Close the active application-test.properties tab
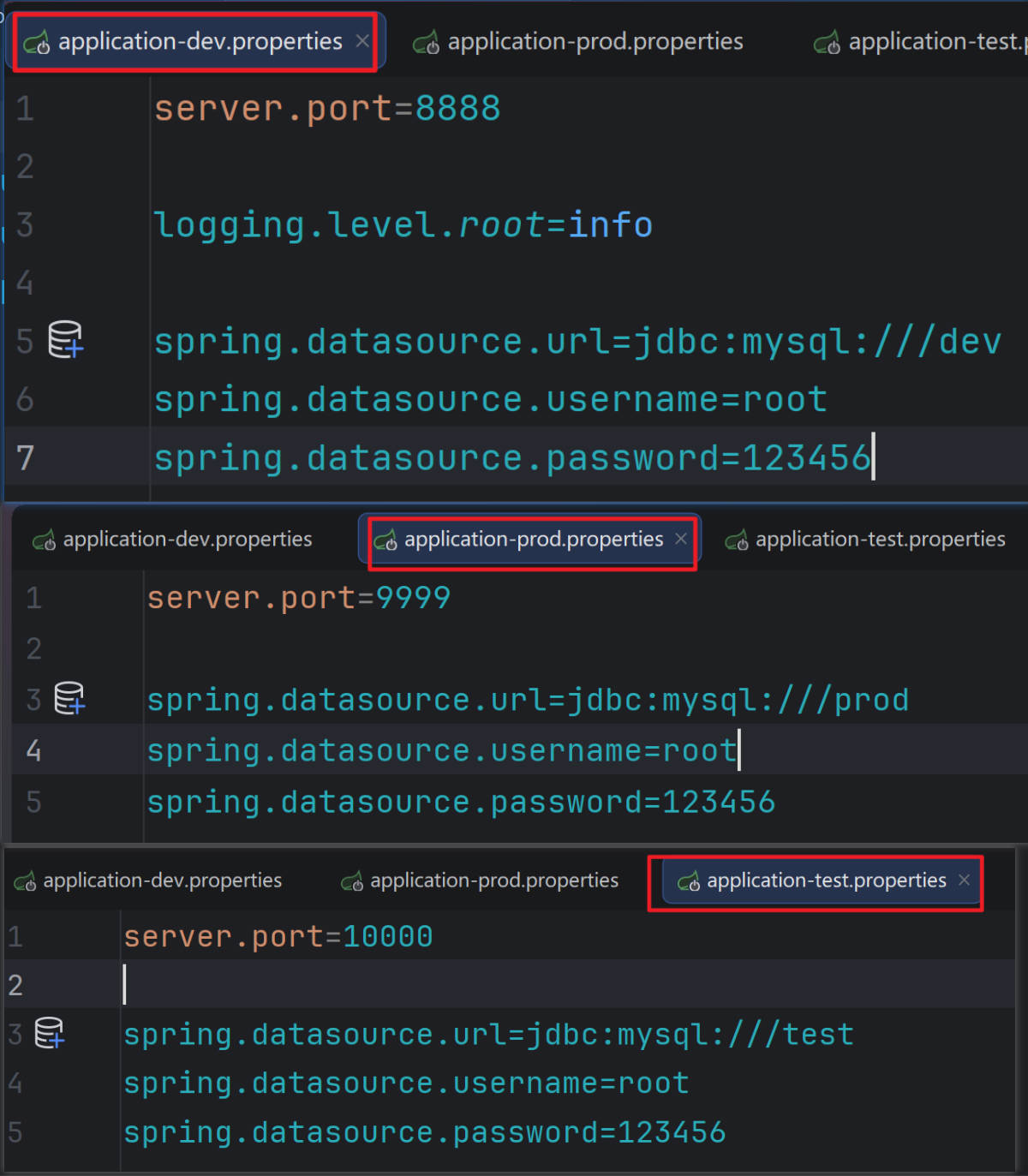 pyautogui.click(x=964, y=880)
